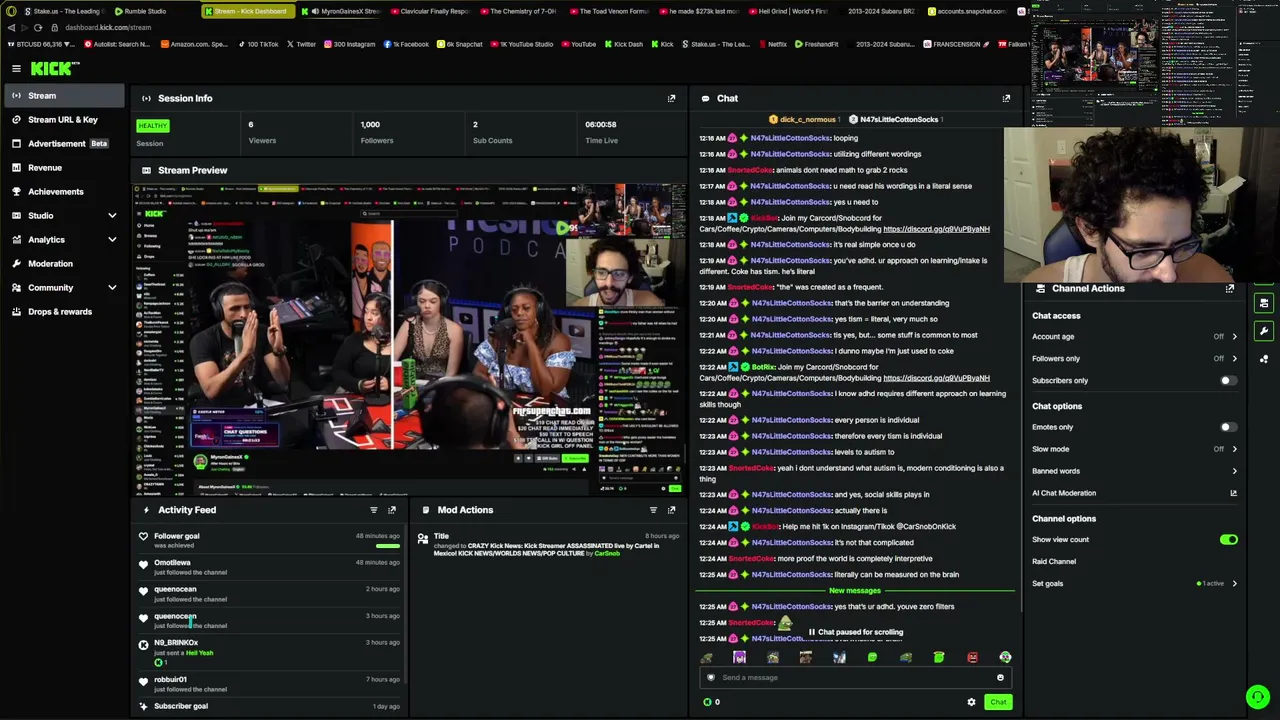Click the Kick logo

coord(54,68)
